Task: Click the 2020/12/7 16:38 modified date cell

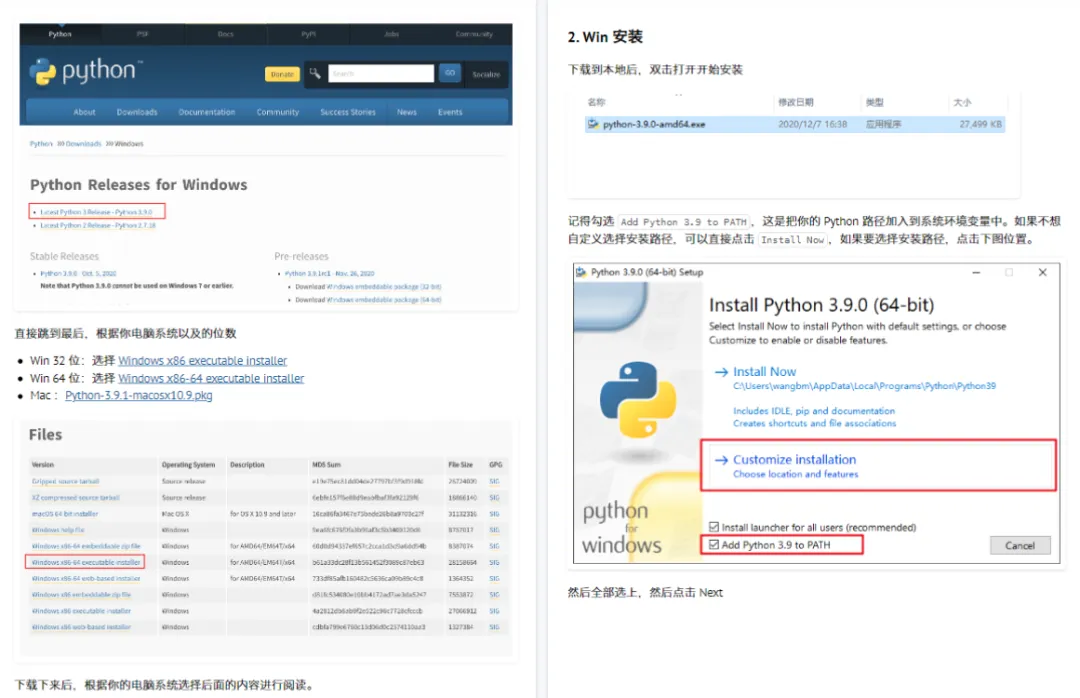Action: point(813,124)
